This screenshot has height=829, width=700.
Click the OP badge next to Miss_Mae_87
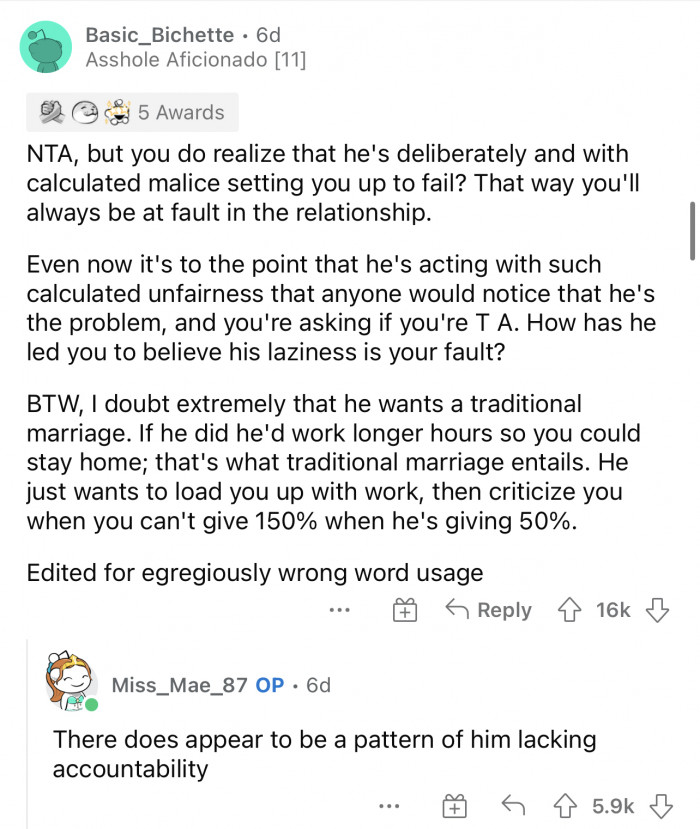[x=269, y=685]
